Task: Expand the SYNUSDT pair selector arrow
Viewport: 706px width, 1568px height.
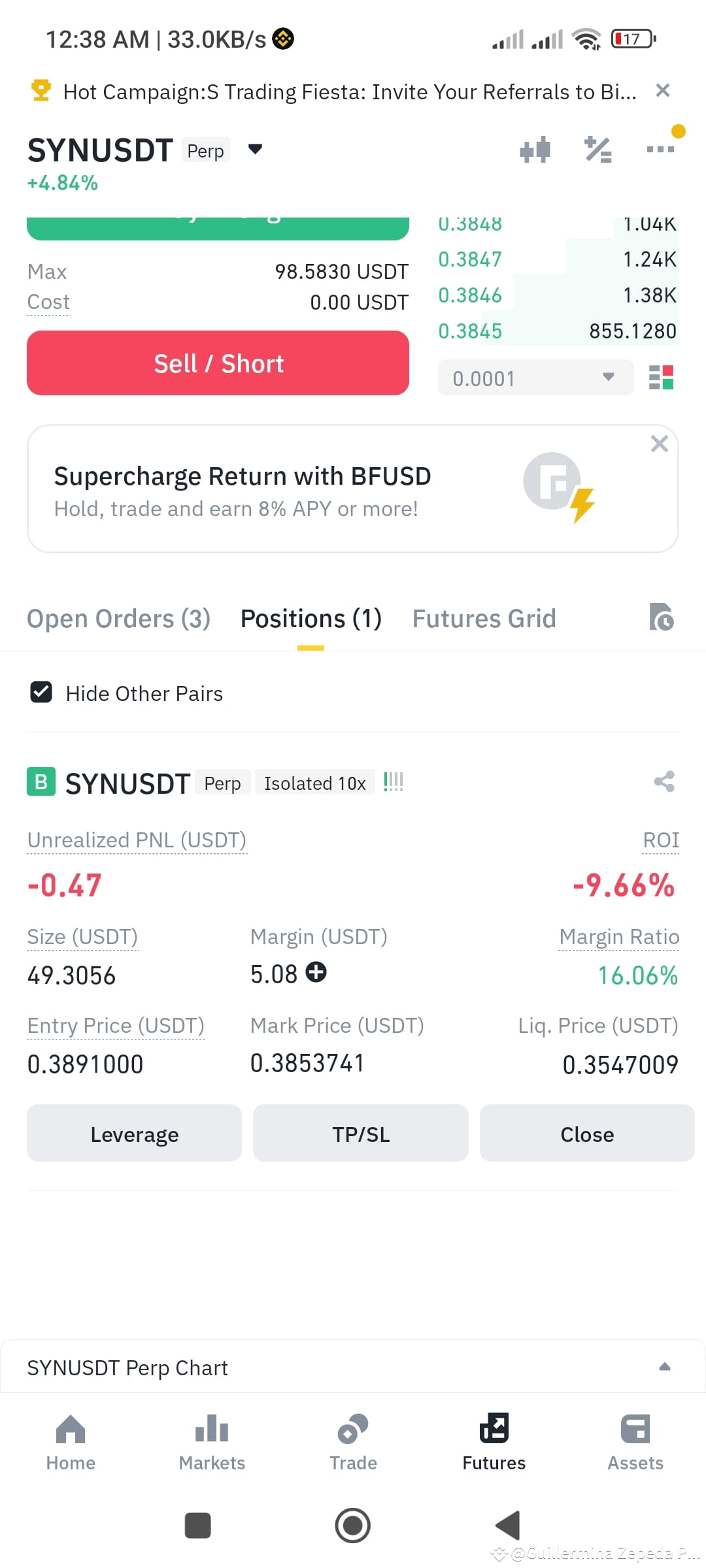Action: pos(256,150)
